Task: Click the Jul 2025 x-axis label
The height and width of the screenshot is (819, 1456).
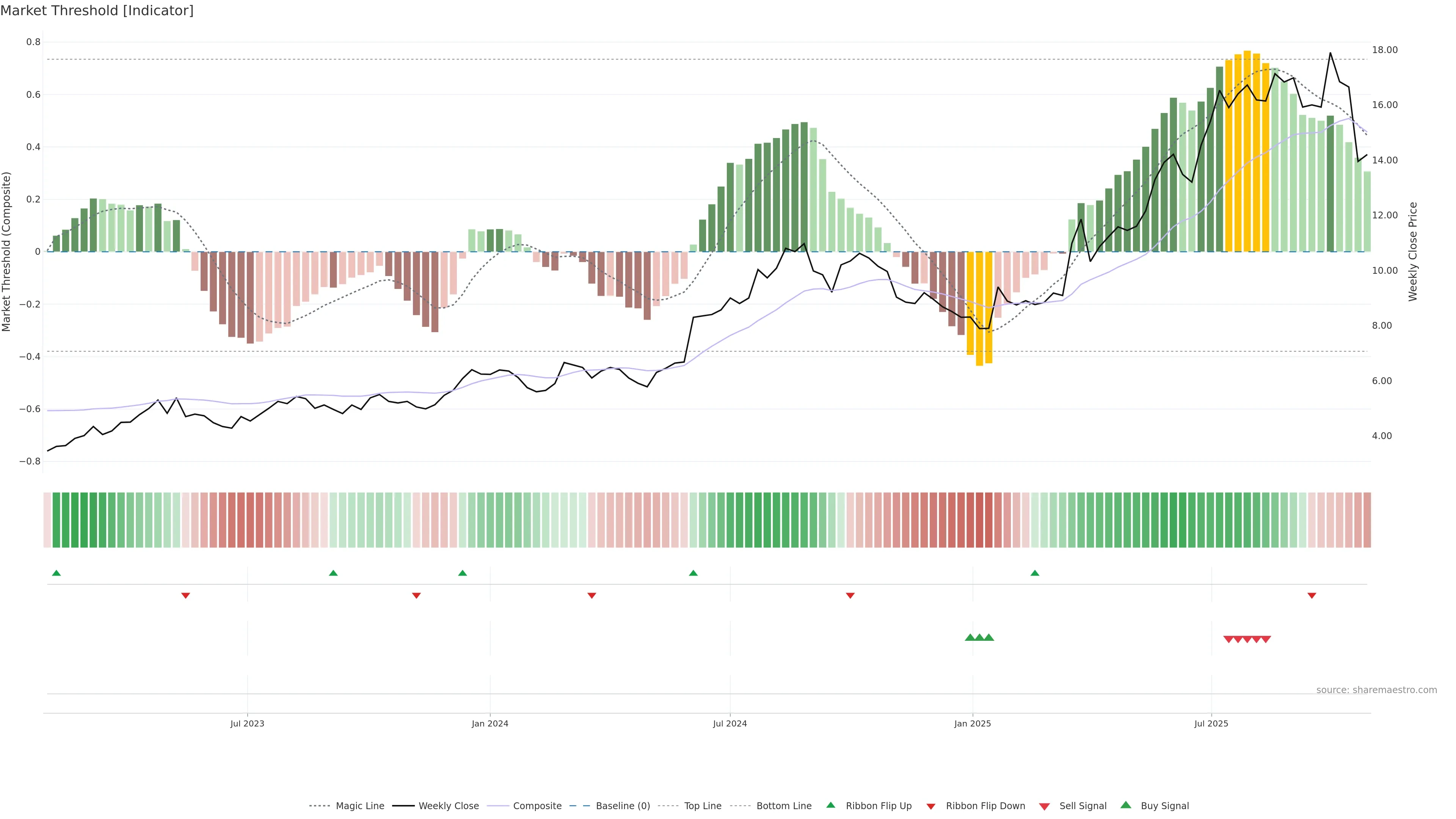Action: 1211,723
